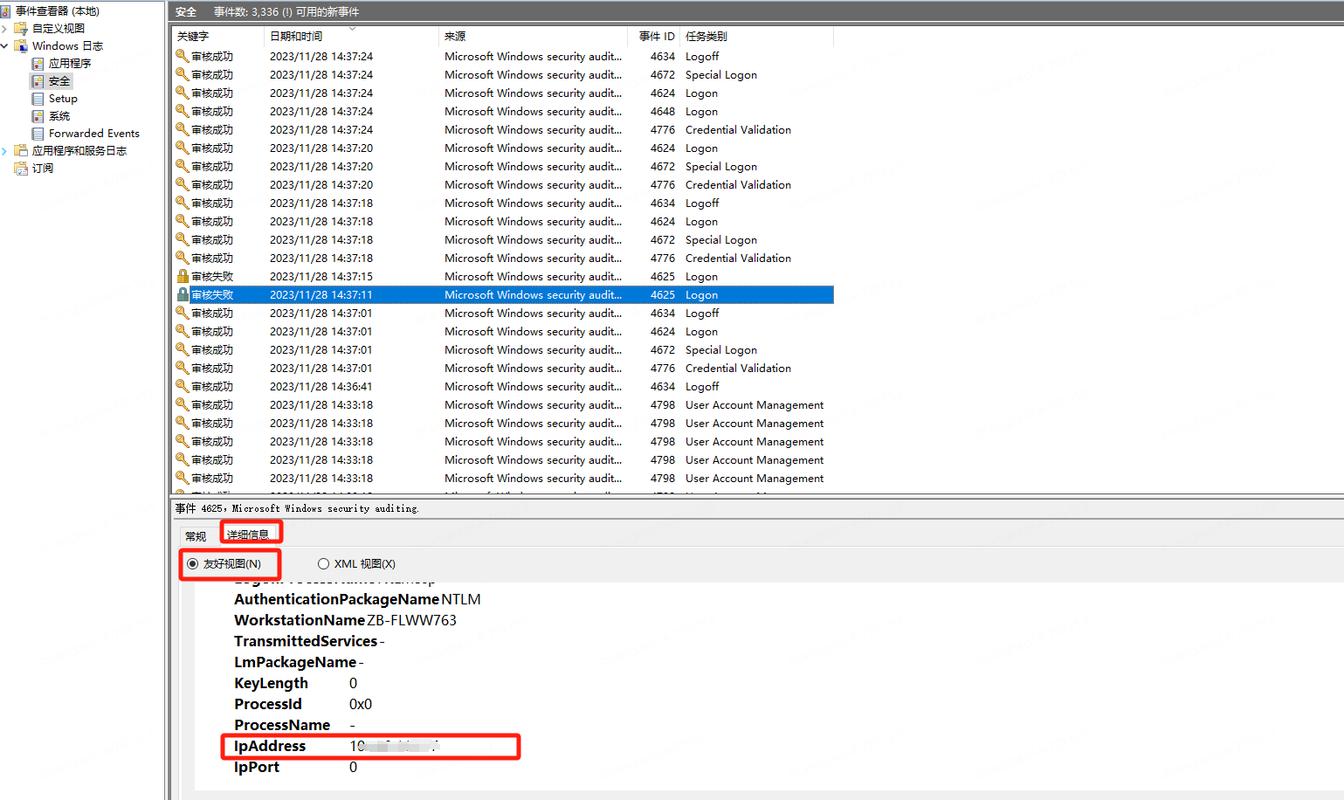Select the 14:37:20 Credential Validation event text
Image resolution: width=1344 pixels, height=800 pixels.
pos(738,185)
